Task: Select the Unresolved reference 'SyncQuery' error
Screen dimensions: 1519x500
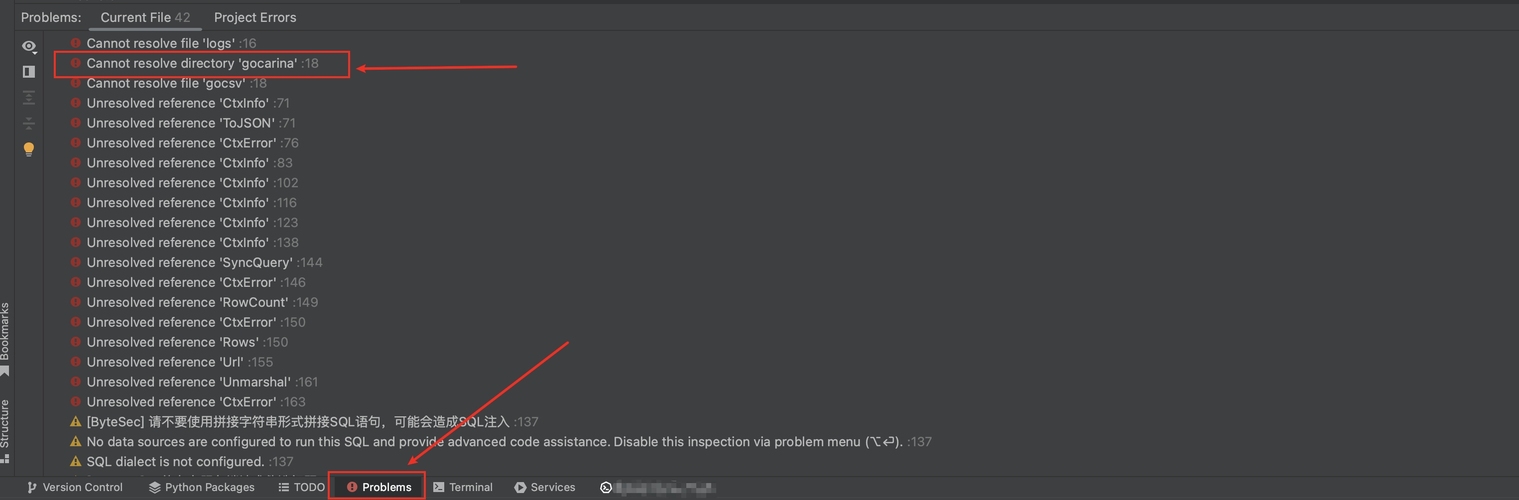Action: (x=205, y=262)
